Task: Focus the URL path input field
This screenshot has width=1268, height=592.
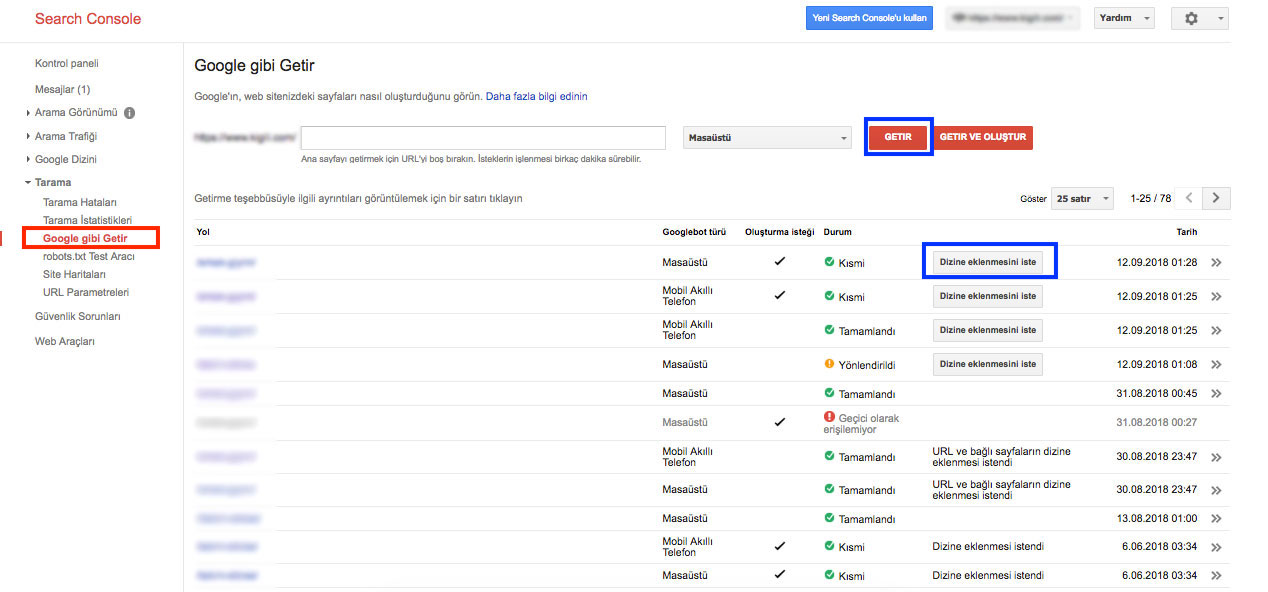Action: pos(483,138)
